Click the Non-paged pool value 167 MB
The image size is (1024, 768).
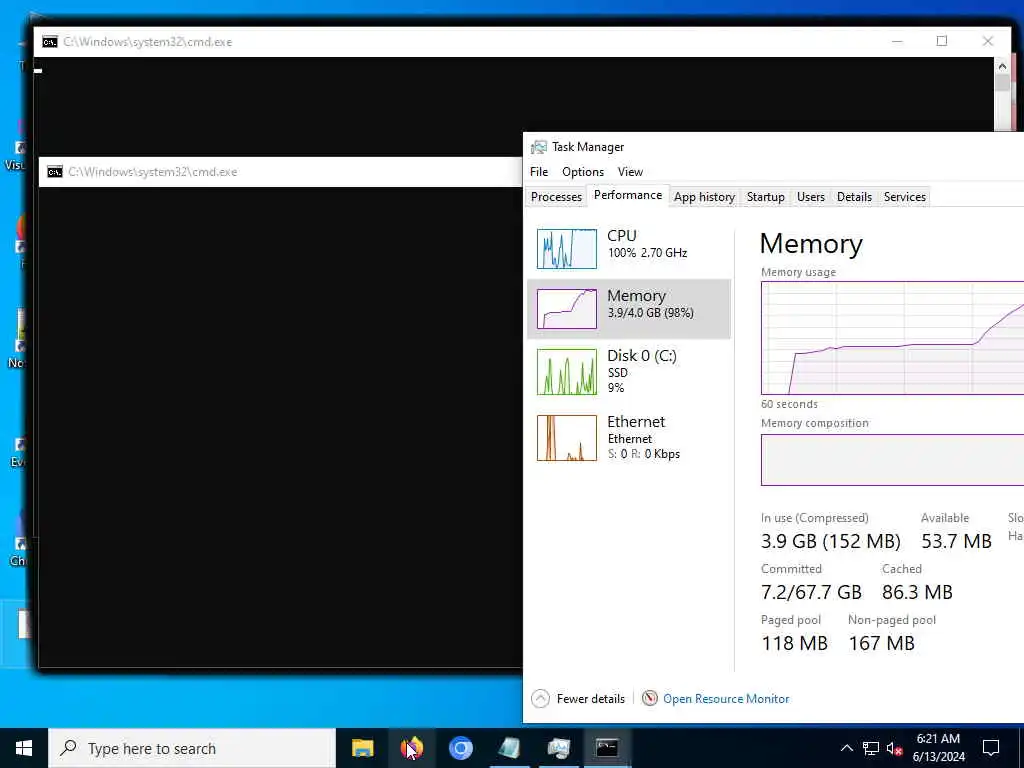(881, 643)
